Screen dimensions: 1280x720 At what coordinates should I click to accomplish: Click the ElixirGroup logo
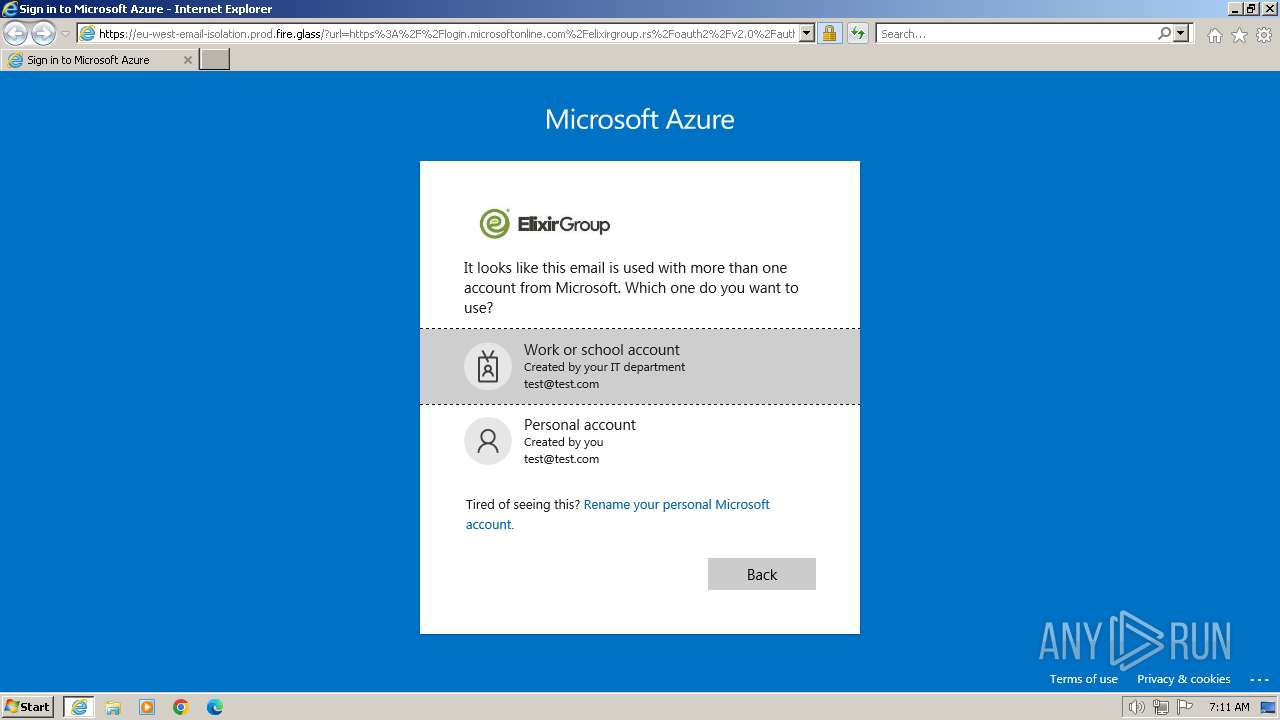[x=545, y=224]
